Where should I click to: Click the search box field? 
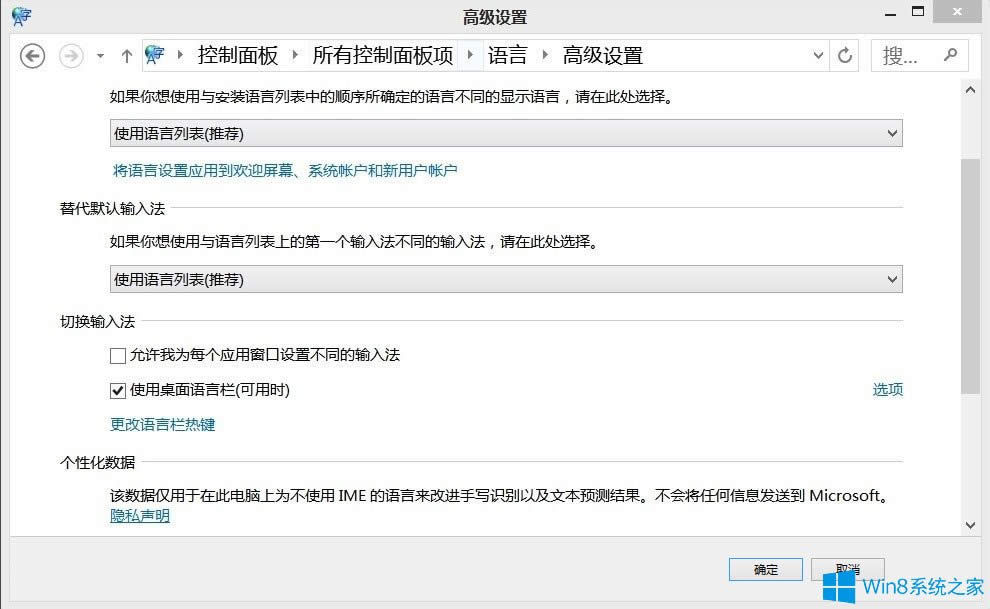click(x=919, y=56)
